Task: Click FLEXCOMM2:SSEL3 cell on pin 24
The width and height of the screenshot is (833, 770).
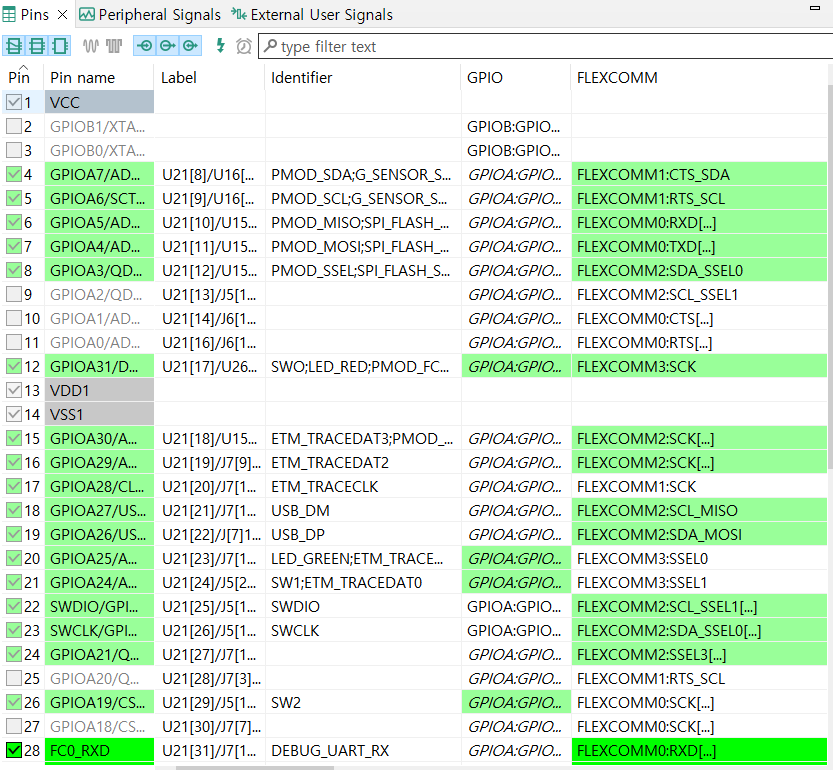Action: [x=699, y=654]
